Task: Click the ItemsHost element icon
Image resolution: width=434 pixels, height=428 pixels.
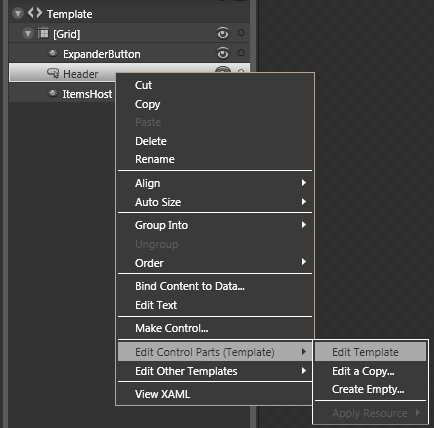Action: click(53, 93)
